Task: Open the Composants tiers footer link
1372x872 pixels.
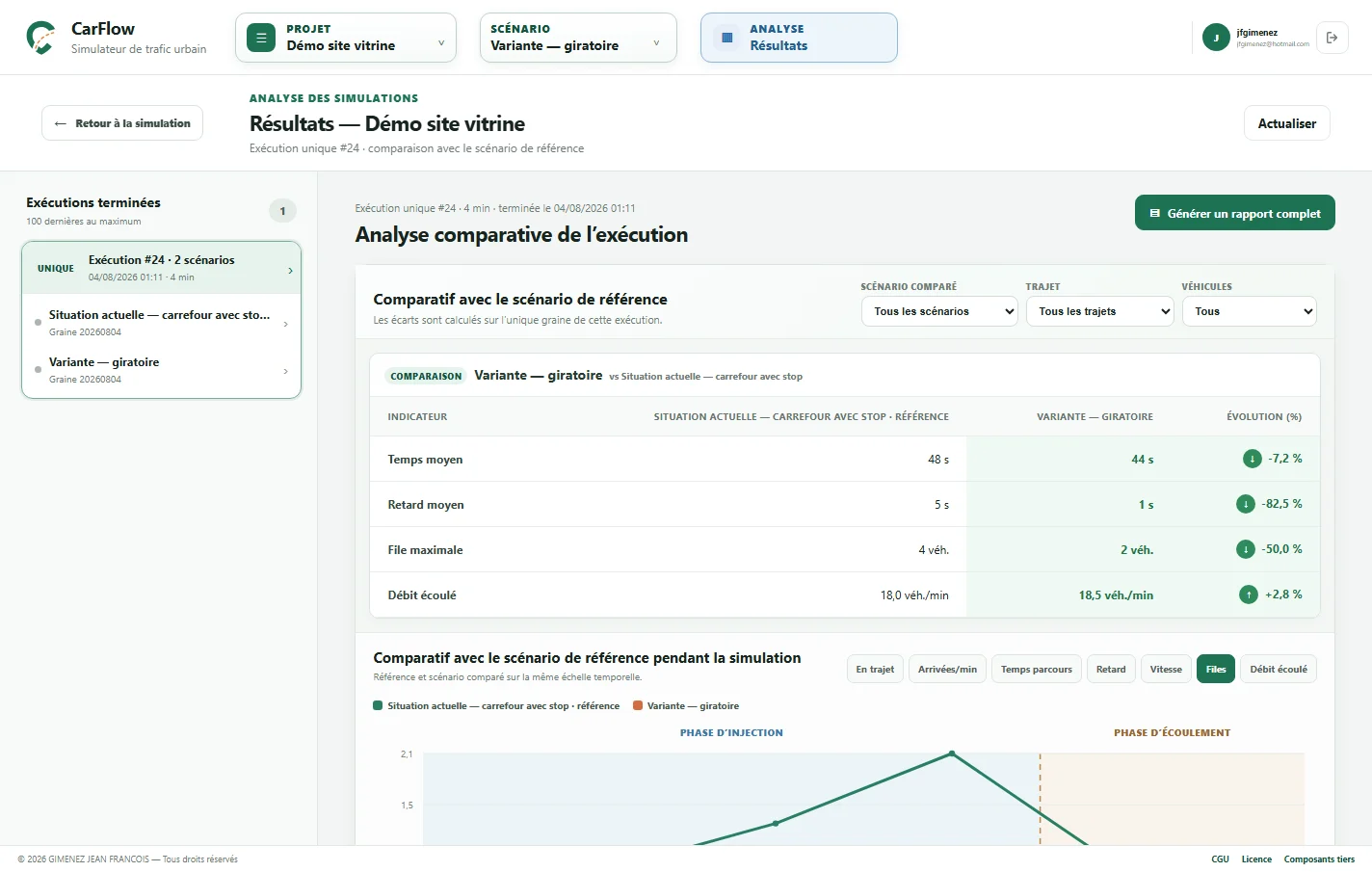Action: (x=1319, y=859)
